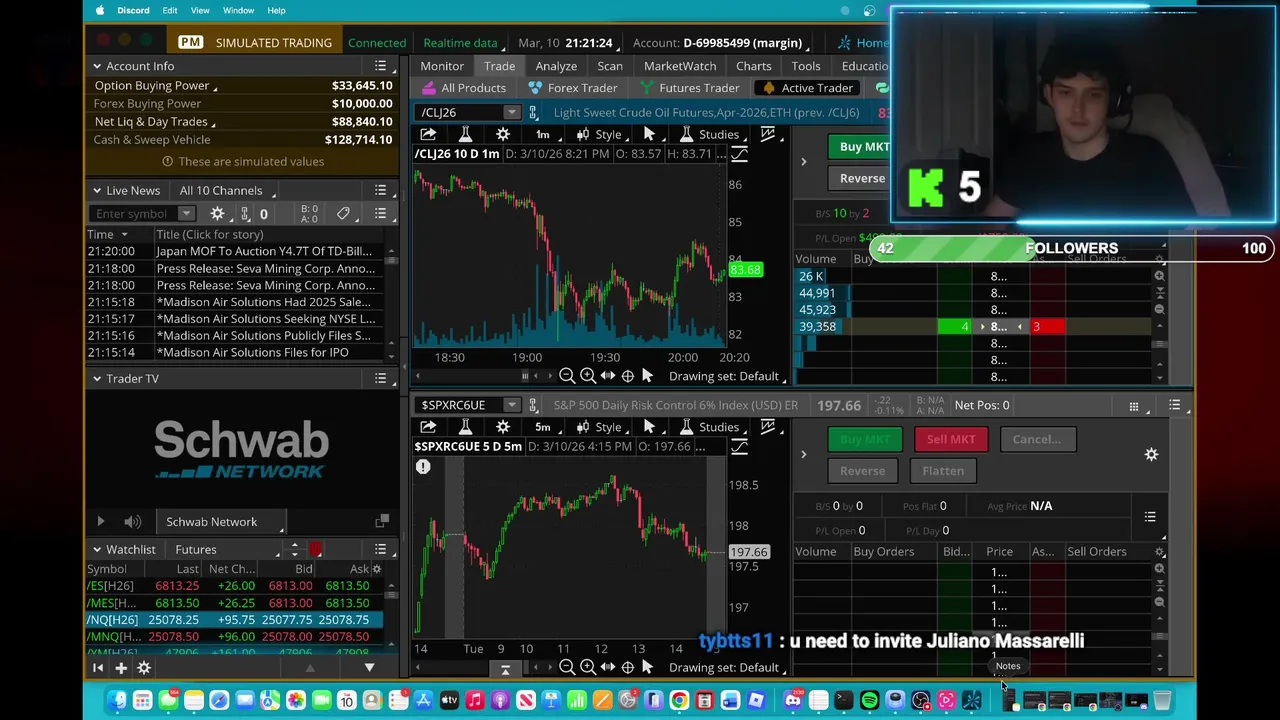Open Live News settings gear

click(x=217, y=213)
